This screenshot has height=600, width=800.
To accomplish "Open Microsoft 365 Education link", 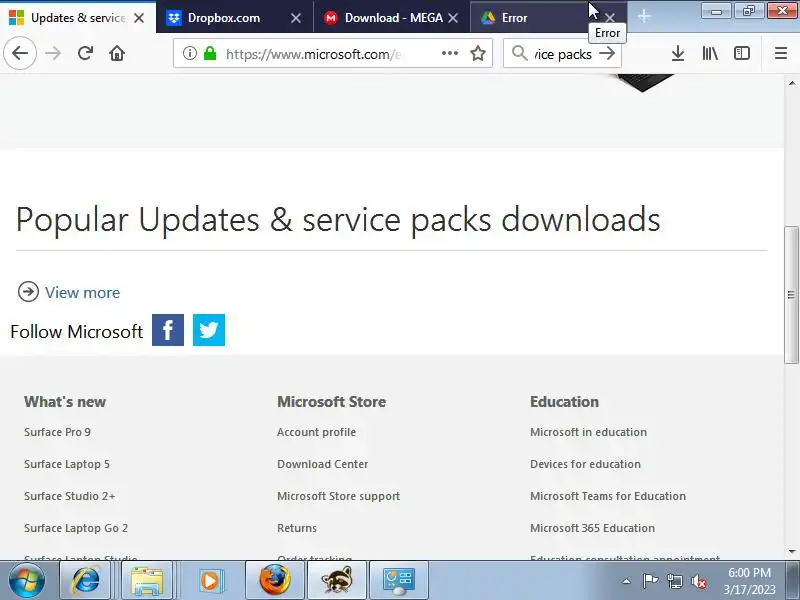I will click(592, 528).
